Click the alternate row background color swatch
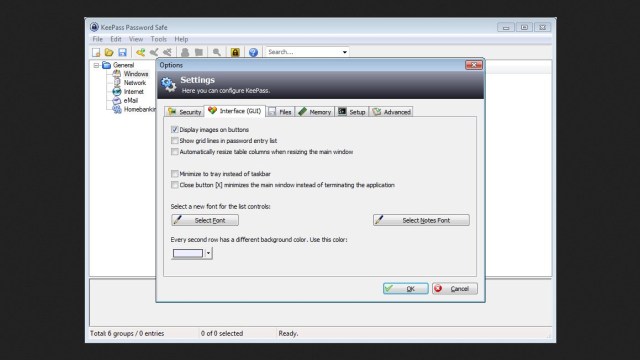640x360 pixels. [188, 253]
